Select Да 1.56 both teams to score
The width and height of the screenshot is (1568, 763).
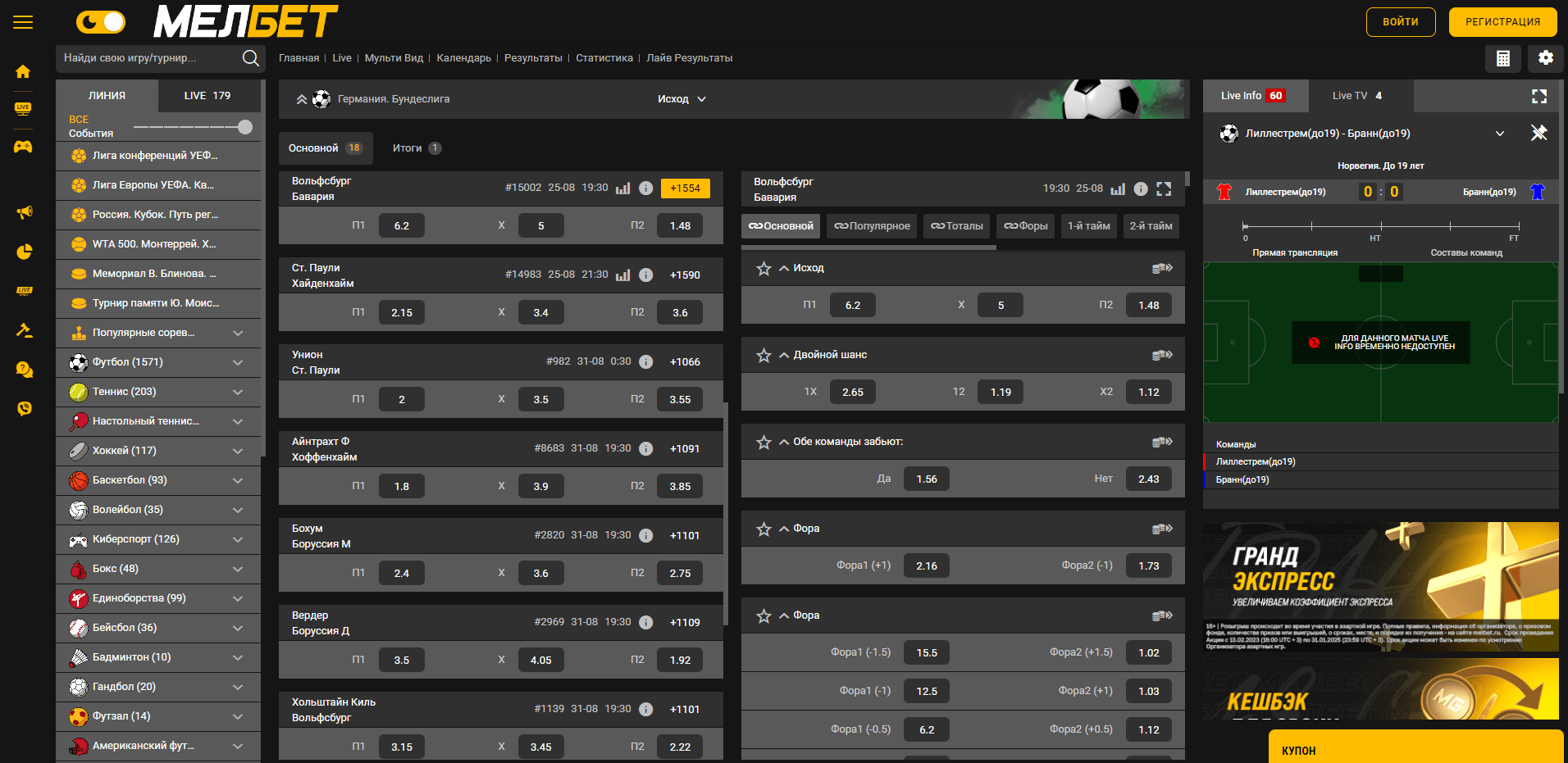point(927,479)
